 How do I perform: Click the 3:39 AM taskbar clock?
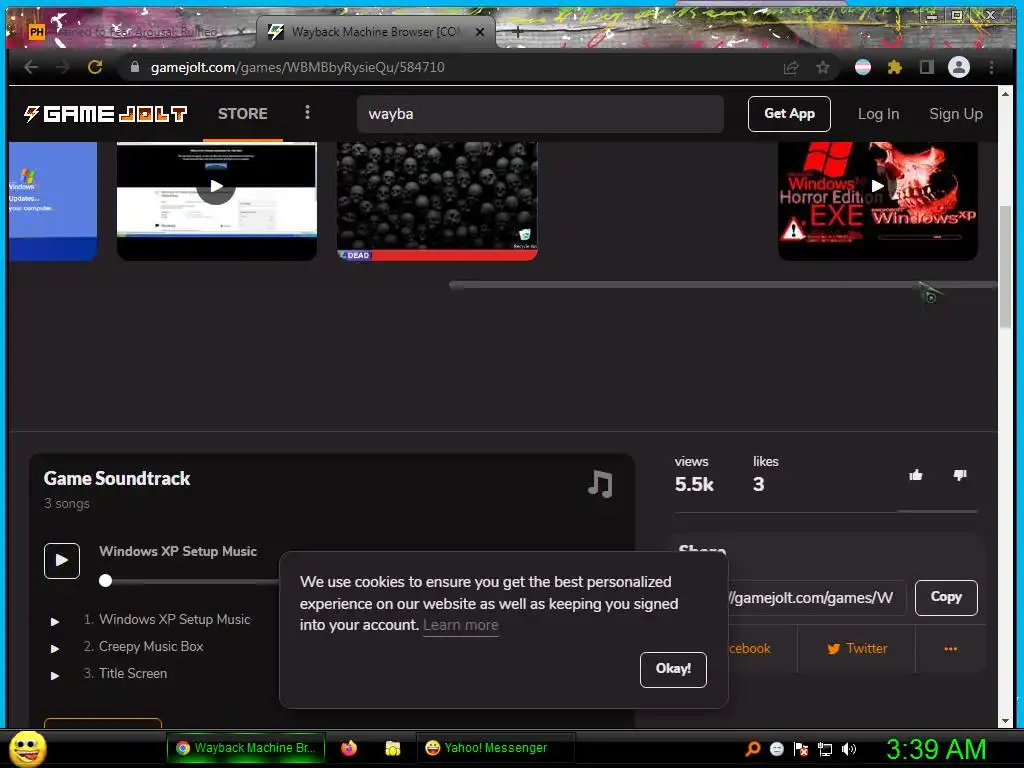point(936,750)
